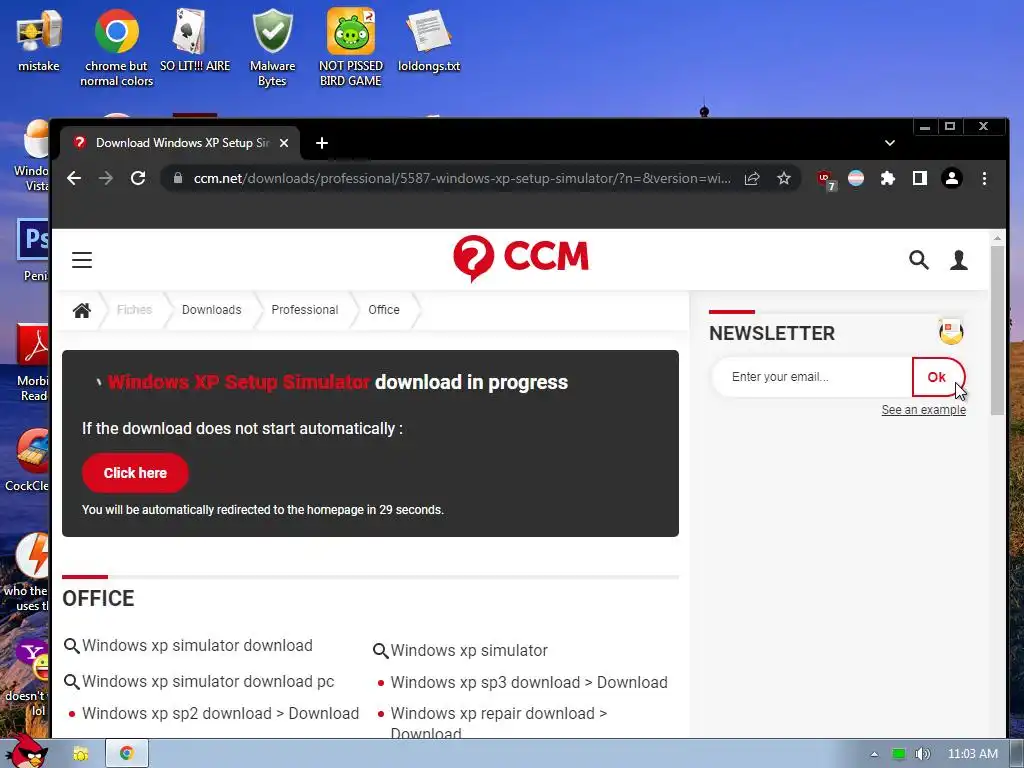Open 'Windows xp simulator download pc' link
1024x768 pixels.
coord(208,681)
